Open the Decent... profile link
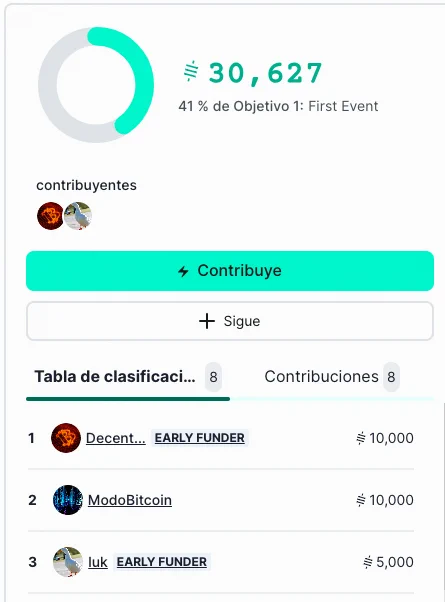Viewport: 445px width, 602px height. tap(116, 438)
